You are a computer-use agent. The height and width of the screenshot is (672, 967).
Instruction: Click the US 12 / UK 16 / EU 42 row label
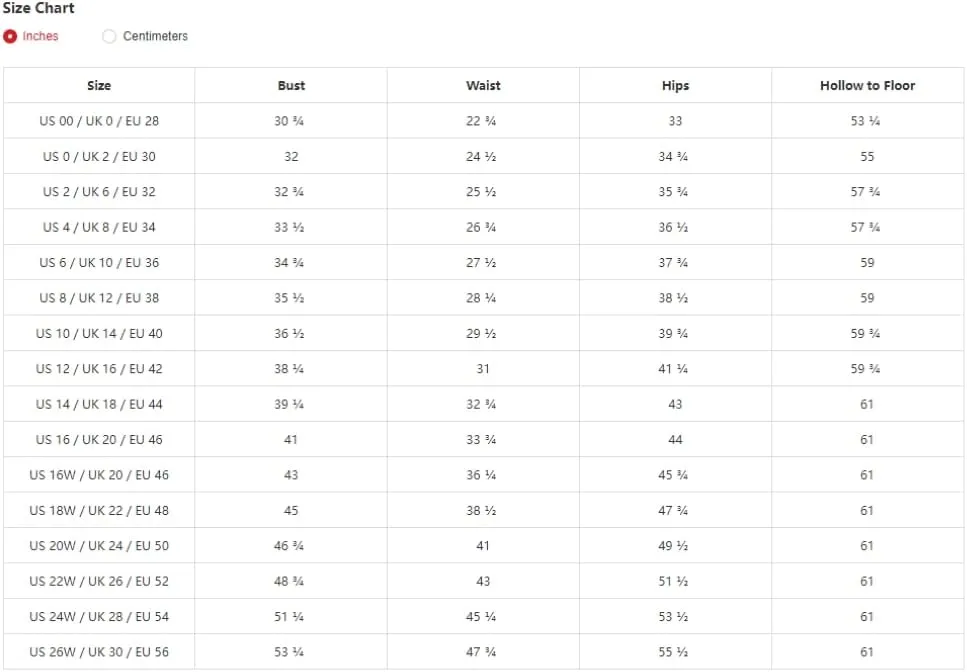click(x=99, y=369)
